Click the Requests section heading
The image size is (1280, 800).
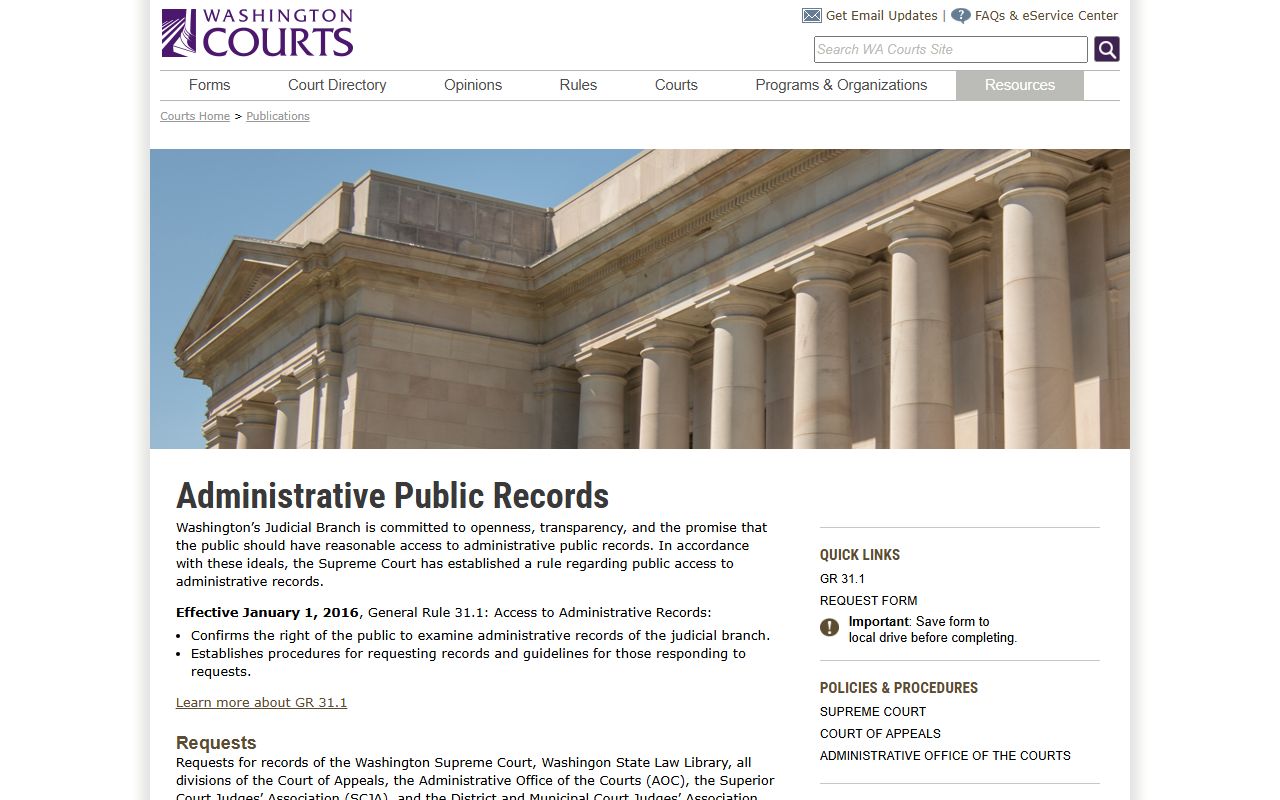(216, 743)
